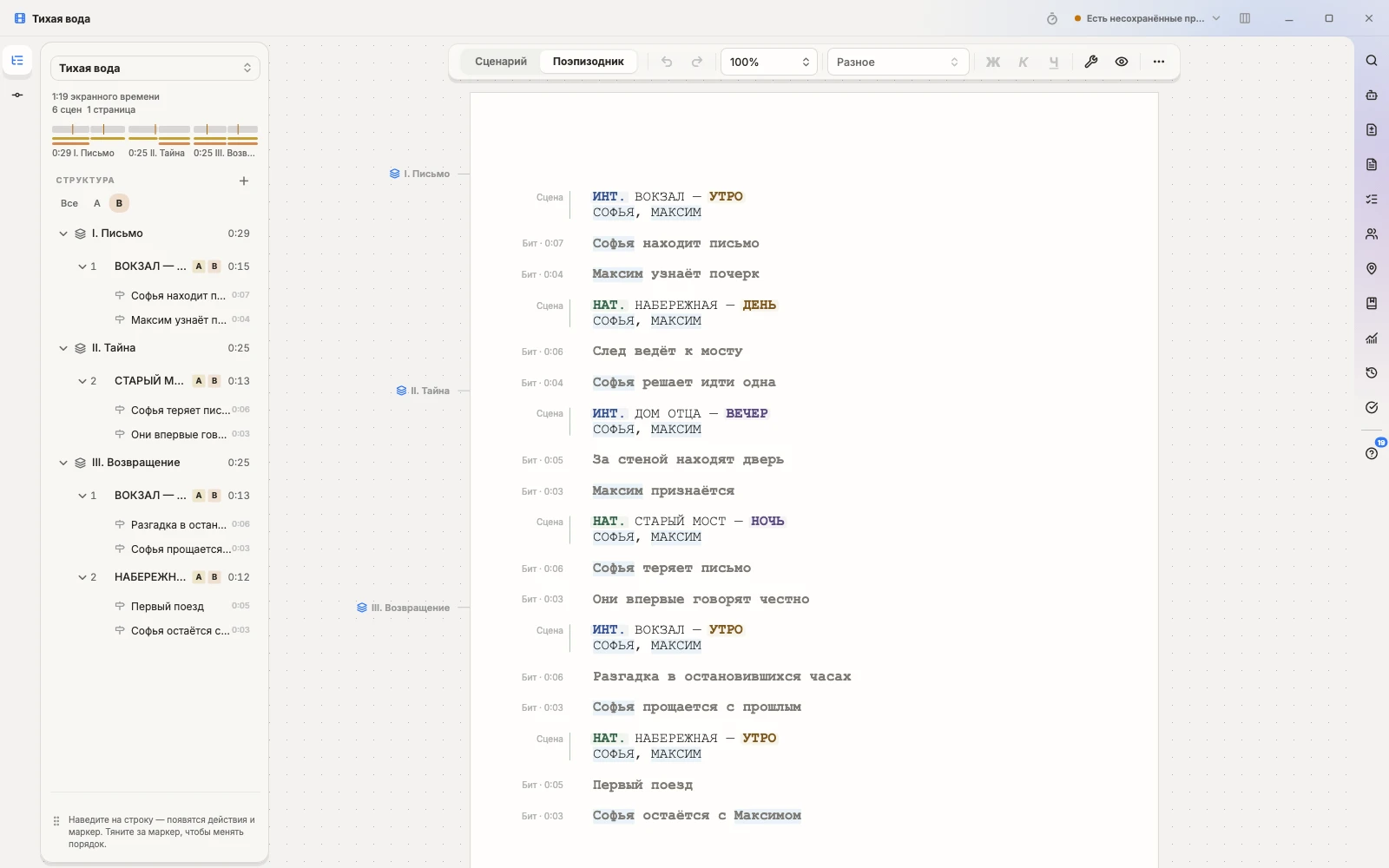The height and width of the screenshot is (868, 1389).
Task: Open the circled checkmark icon
Action: (1372, 408)
